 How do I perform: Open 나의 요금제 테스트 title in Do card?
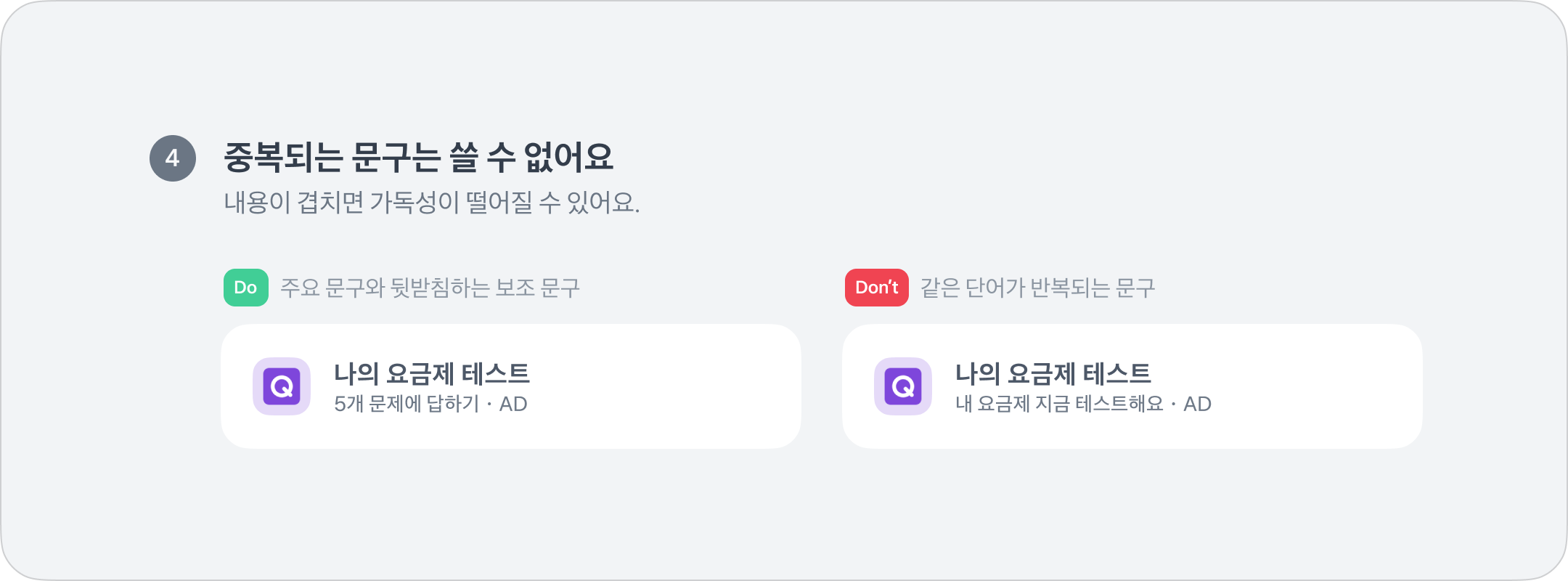[x=432, y=374]
